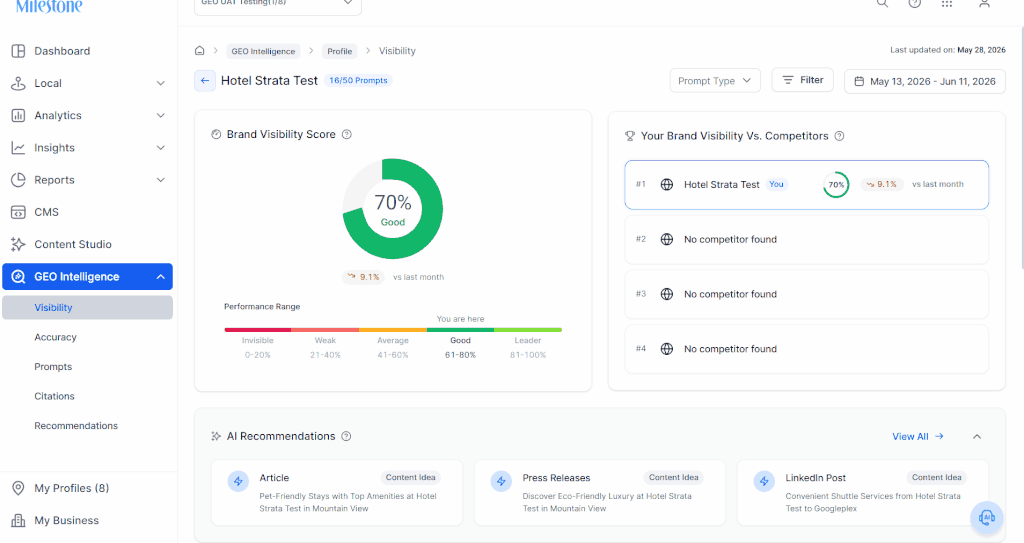Click the home breadcrumb icon

point(200,50)
